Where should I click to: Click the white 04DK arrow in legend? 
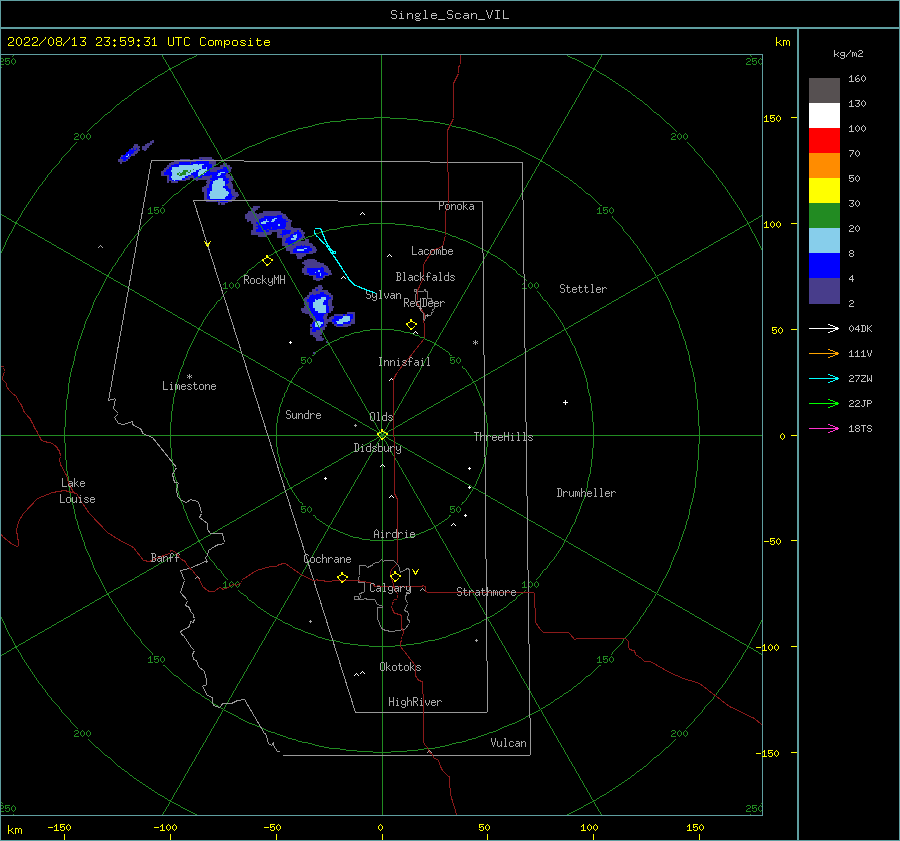pos(824,328)
